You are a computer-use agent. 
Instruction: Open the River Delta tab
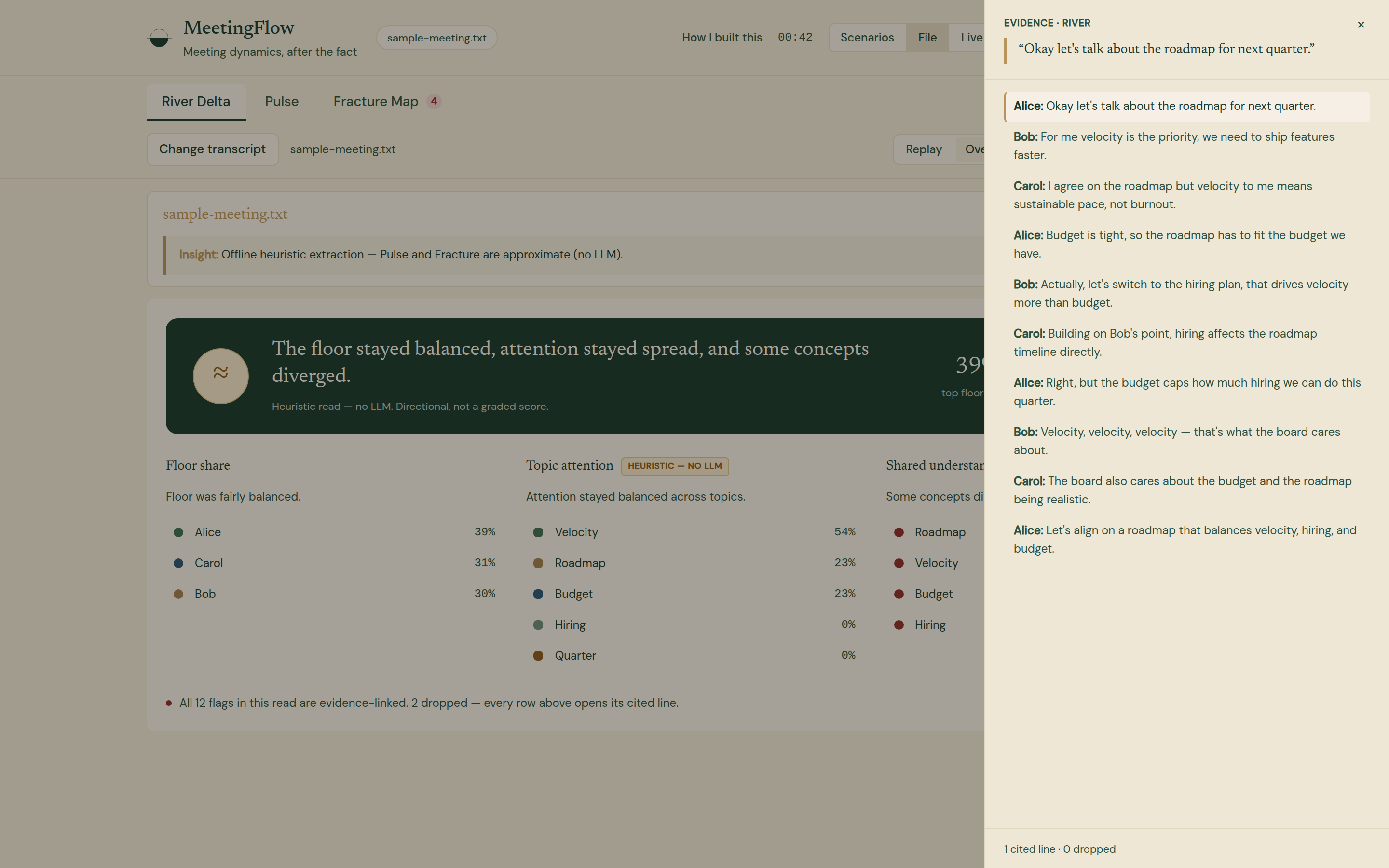point(196,102)
